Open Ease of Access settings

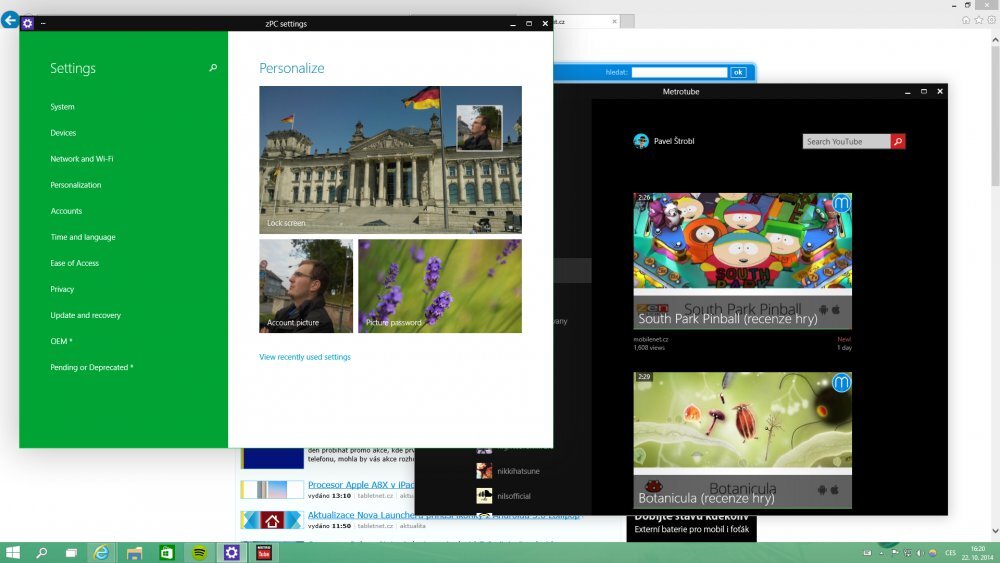click(75, 263)
